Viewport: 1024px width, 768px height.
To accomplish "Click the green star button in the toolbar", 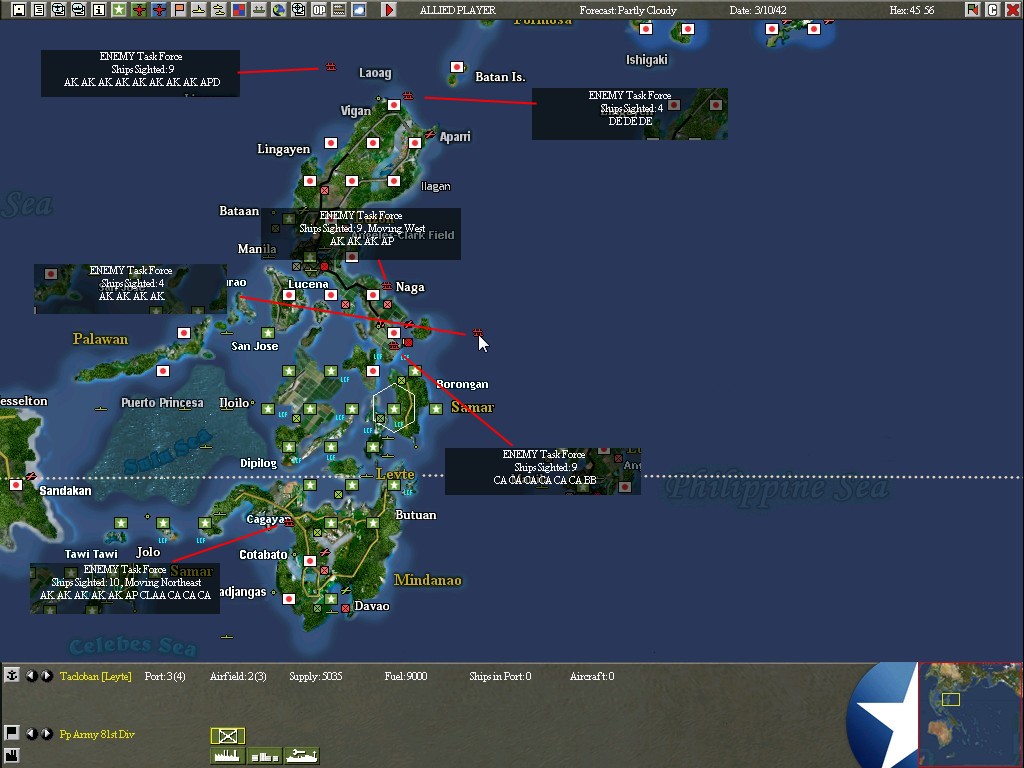I will pyautogui.click(x=119, y=10).
